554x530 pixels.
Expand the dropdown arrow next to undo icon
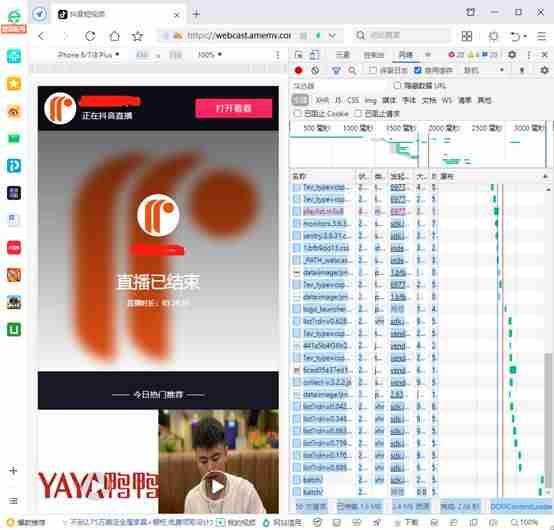pos(525,36)
